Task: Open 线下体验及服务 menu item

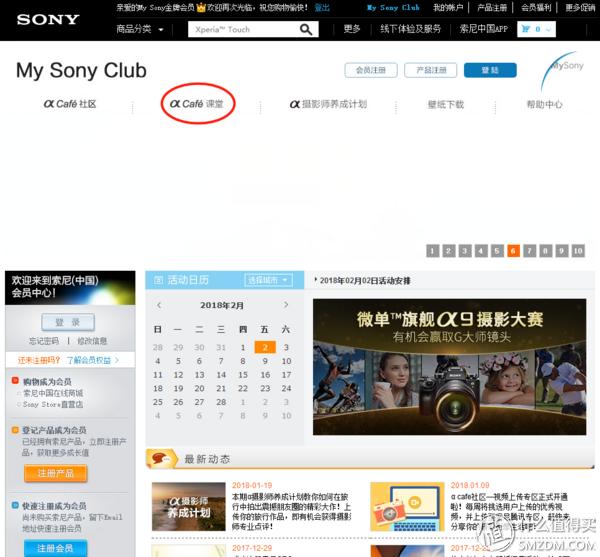Action: [x=411, y=29]
